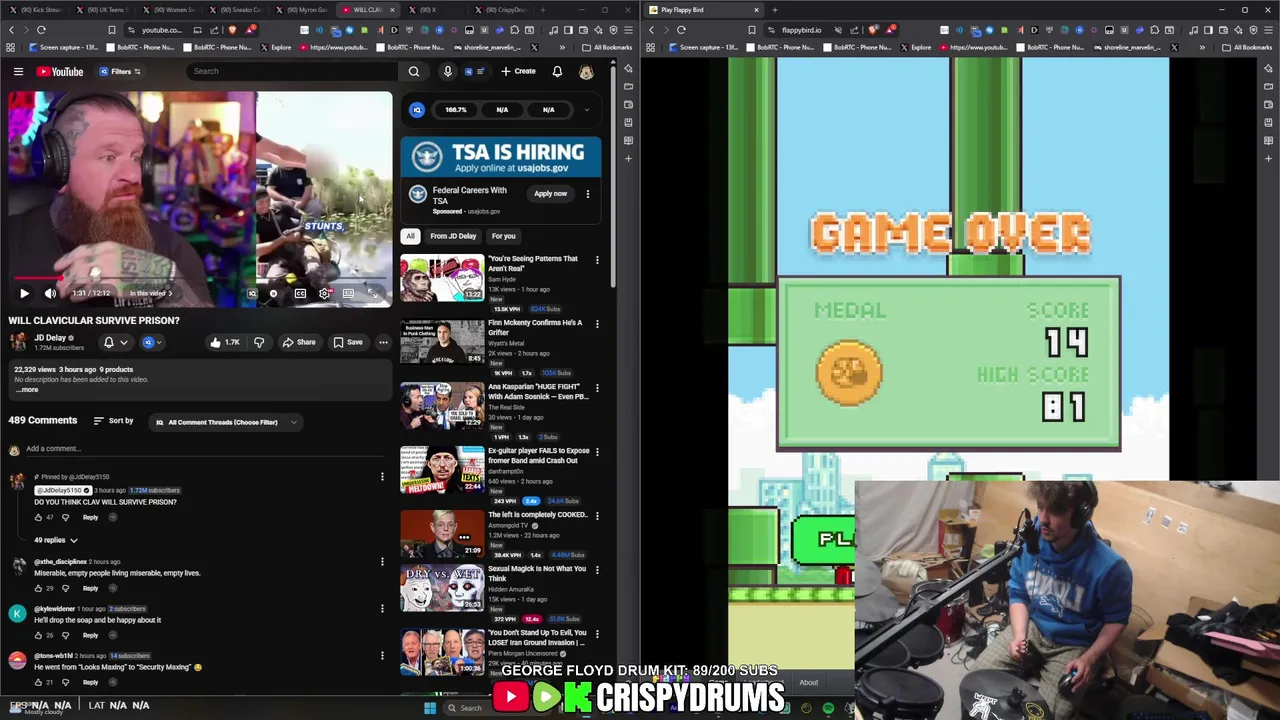Start voice search with microphone icon
The height and width of the screenshot is (720, 1280).
(447, 71)
